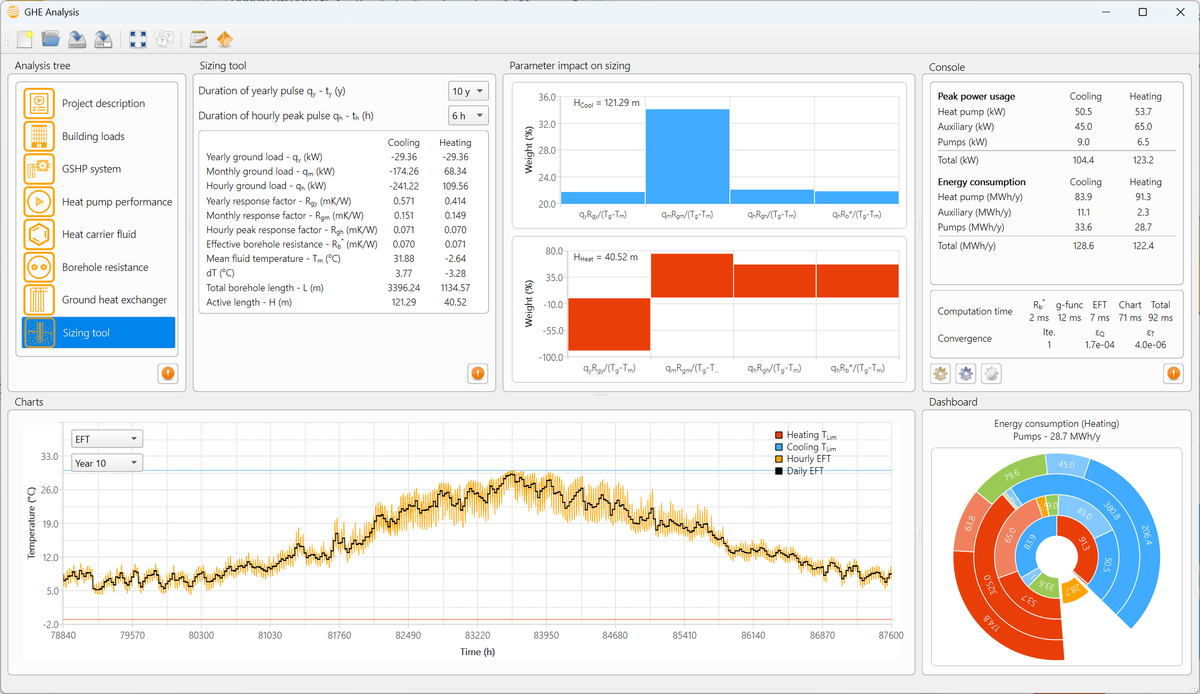Click the gold gear icon in Console
This screenshot has height=694, width=1200.
(940, 374)
